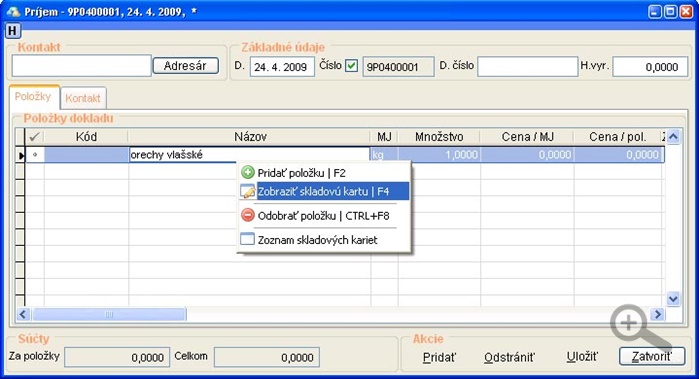
Task: Switch to the Položky tab
Action: pos(33,97)
